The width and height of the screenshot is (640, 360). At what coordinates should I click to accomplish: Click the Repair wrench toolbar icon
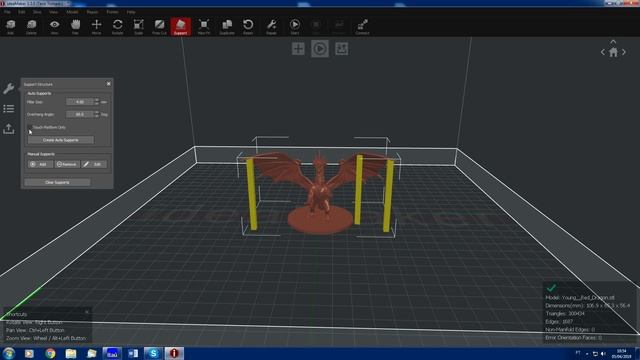point(271,27)
